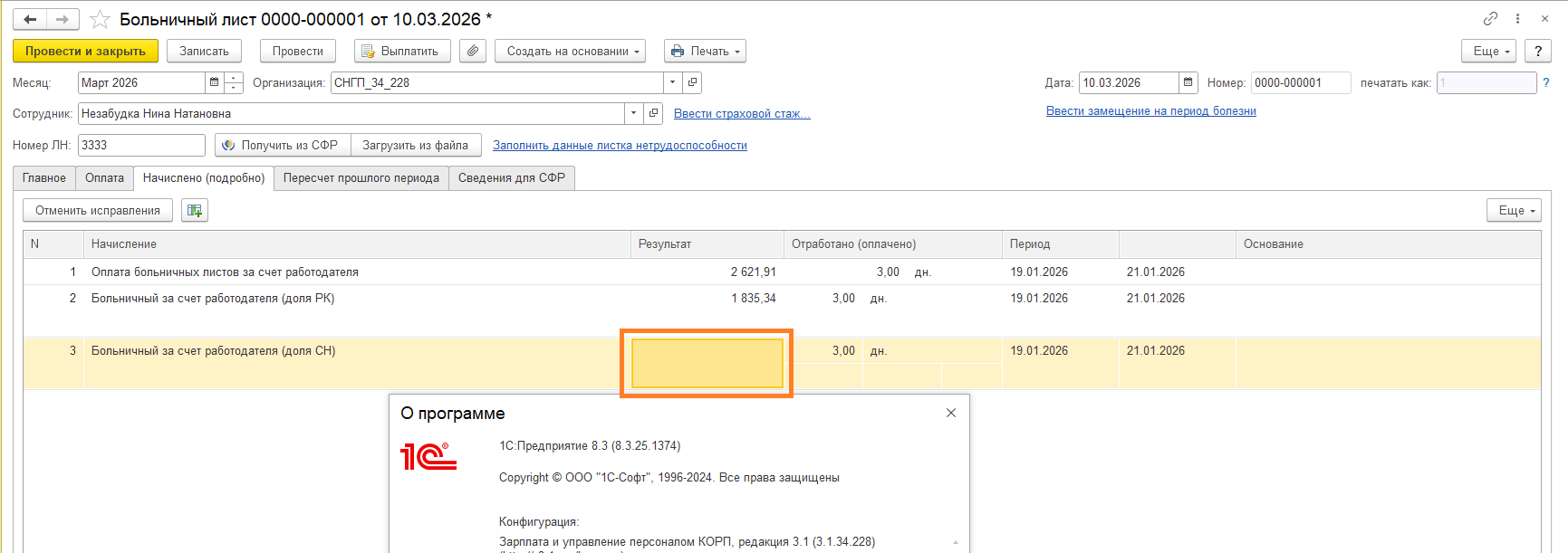Open the Организация record via open icon

click(692, 82)
